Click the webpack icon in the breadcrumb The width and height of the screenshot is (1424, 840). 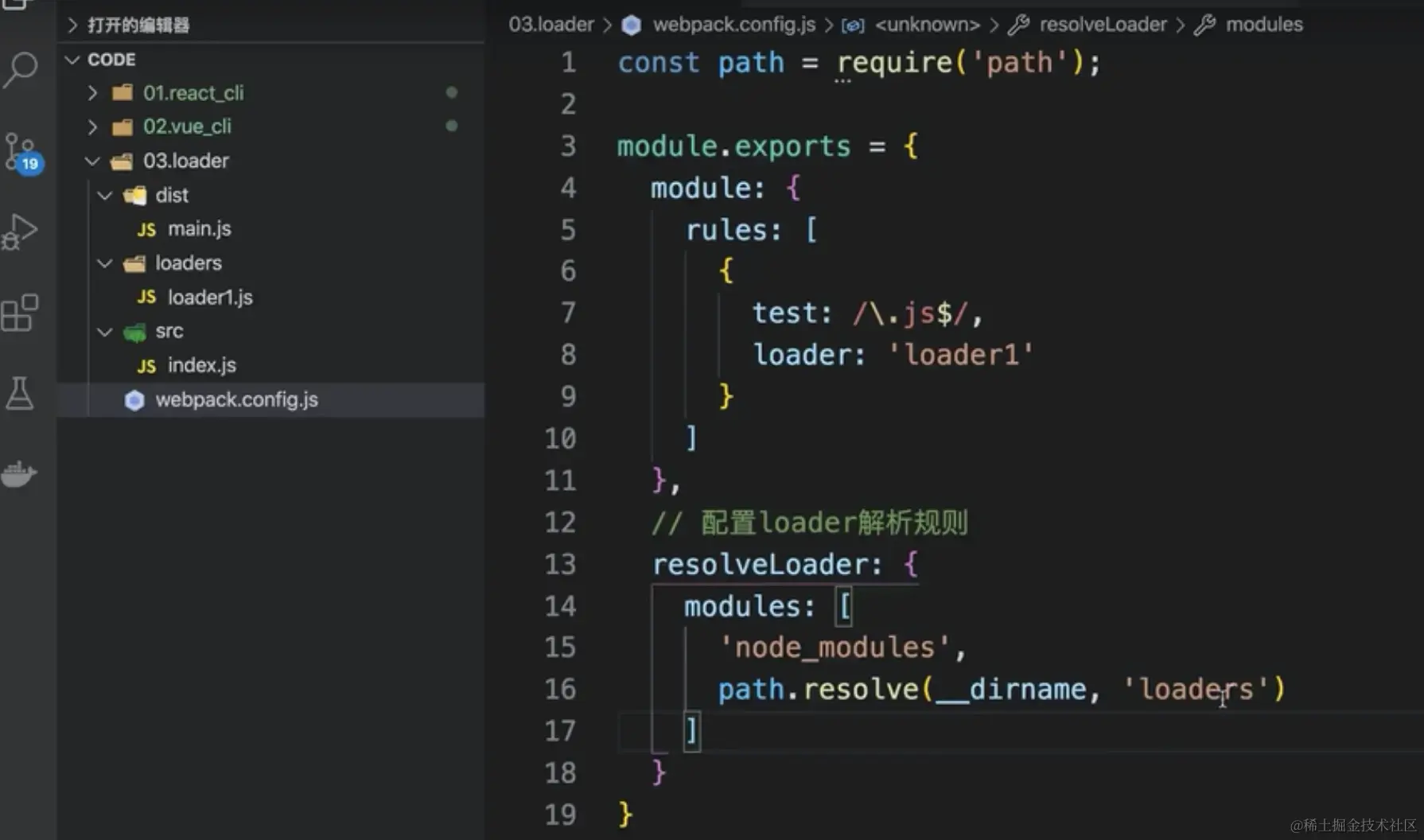click(x=632, y=25)
